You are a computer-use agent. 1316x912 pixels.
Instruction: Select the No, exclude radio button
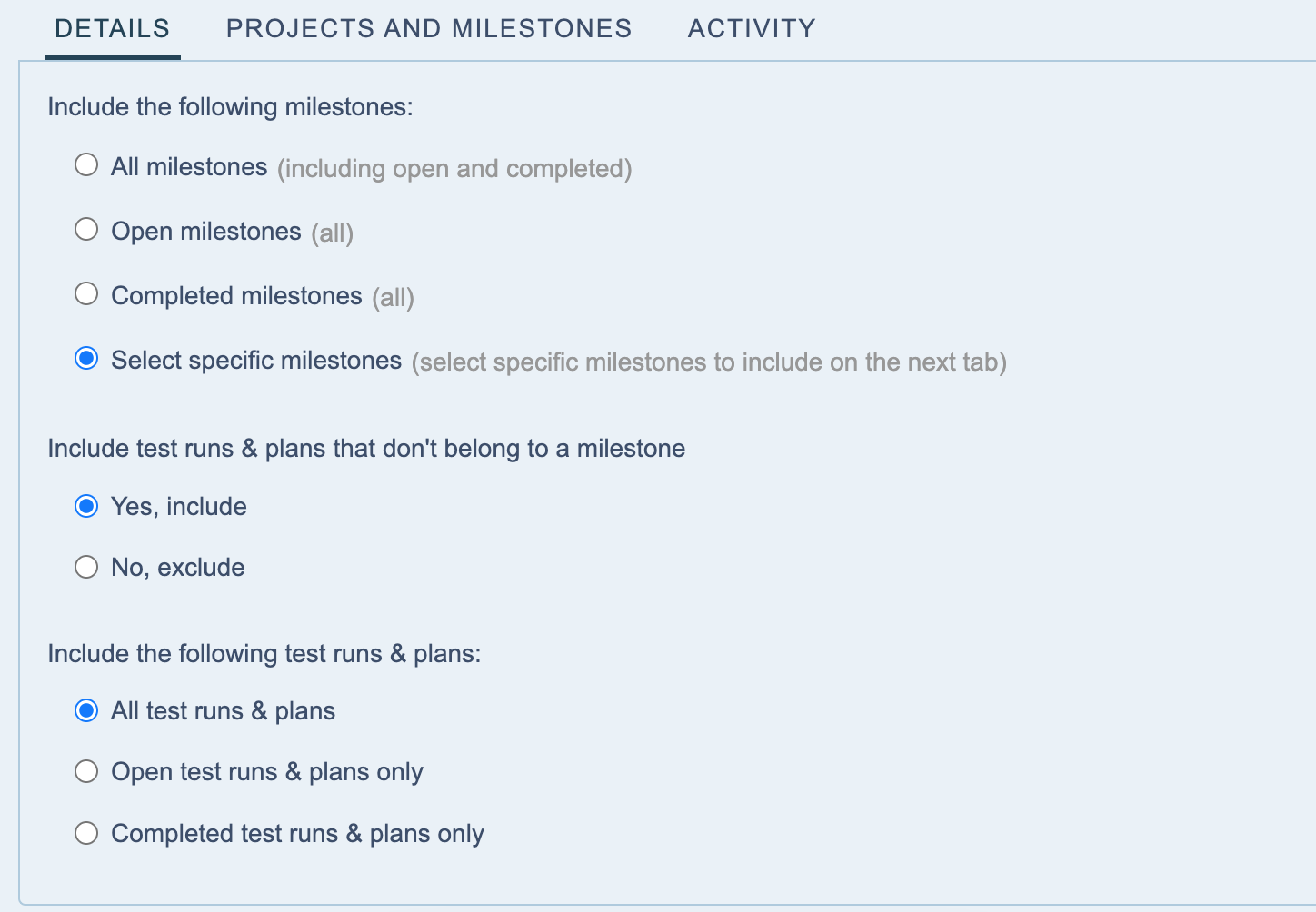pos(86,568)
